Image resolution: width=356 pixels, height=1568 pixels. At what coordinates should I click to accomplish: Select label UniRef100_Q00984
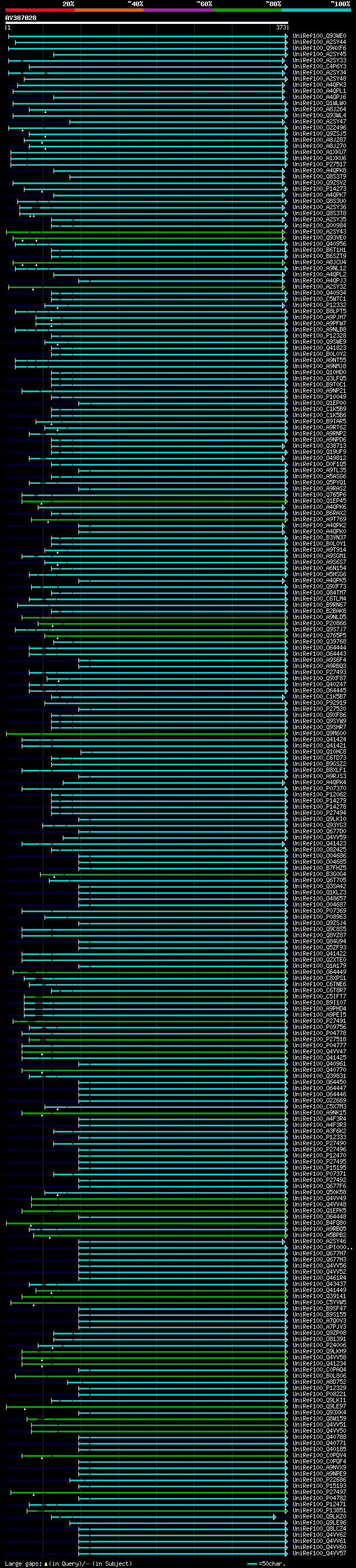pyautogui.click(x=319, y=226)
